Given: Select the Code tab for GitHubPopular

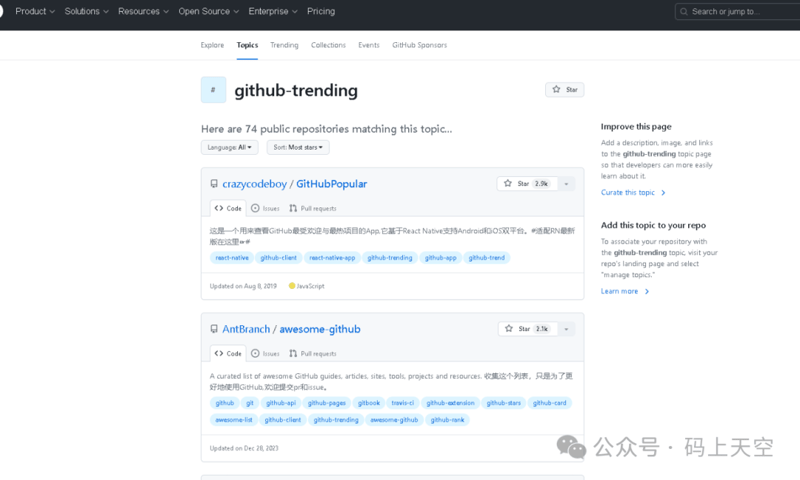Looking at the screenshot, I should 228,208.
